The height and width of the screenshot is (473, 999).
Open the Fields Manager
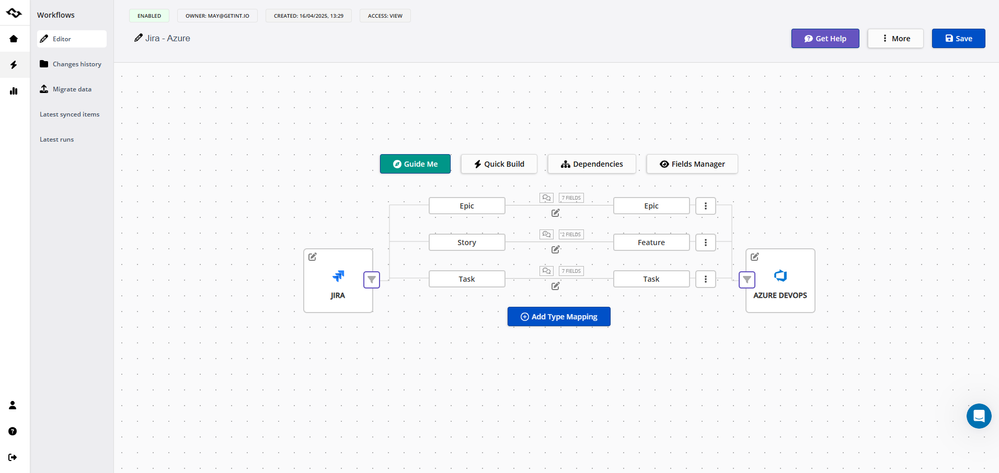[x=692, y=164]
